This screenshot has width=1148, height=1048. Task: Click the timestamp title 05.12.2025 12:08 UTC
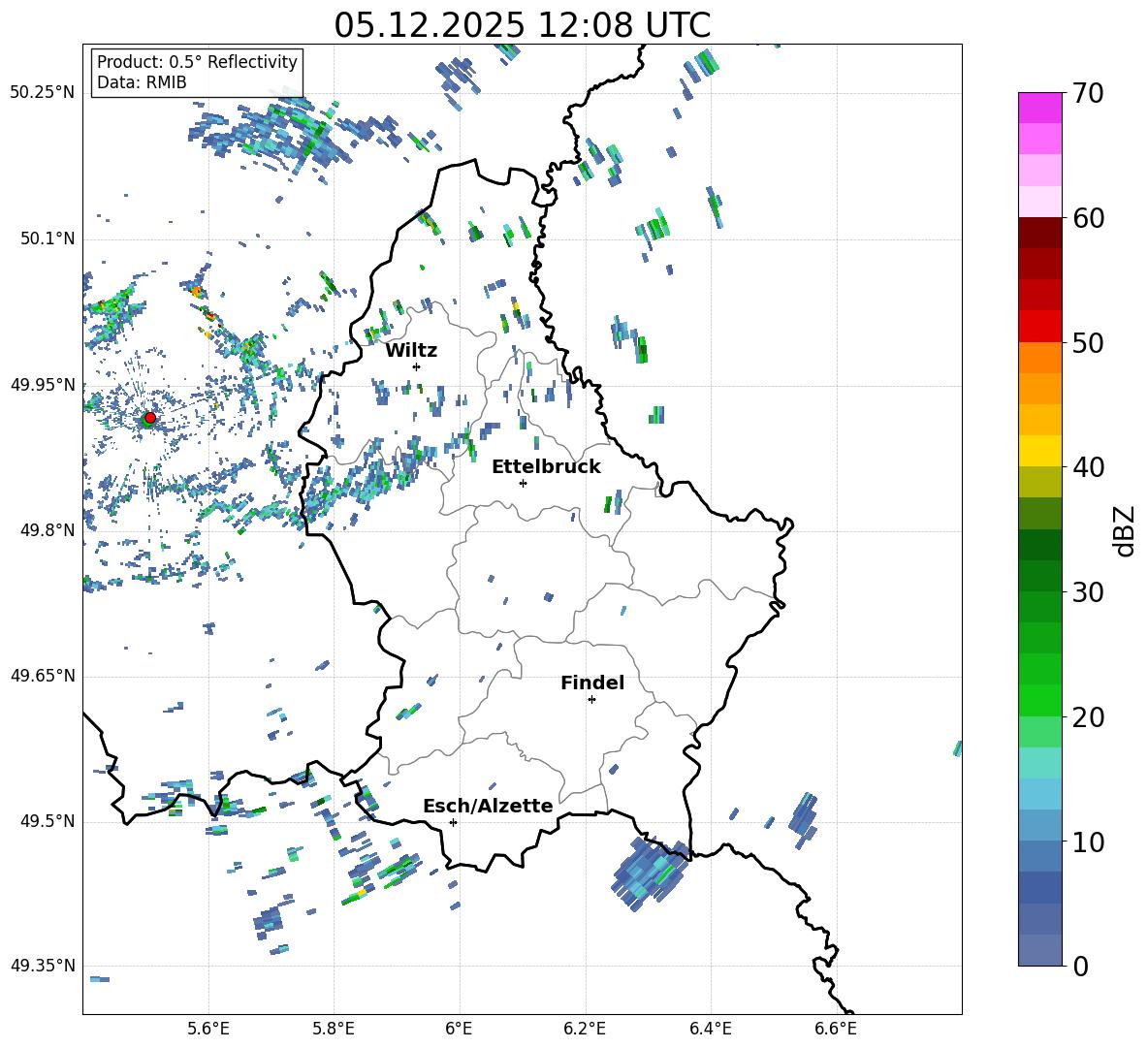522,25
